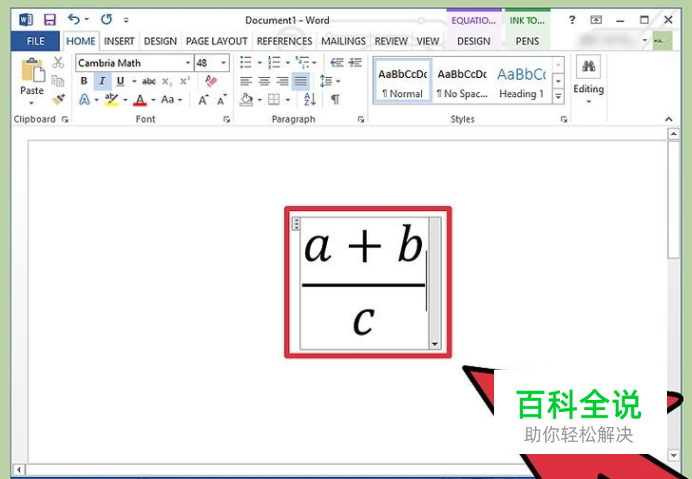Viewport: 692px width, 479px height.
Task: Toggle superscript formatting
Action: coord(185,81)
